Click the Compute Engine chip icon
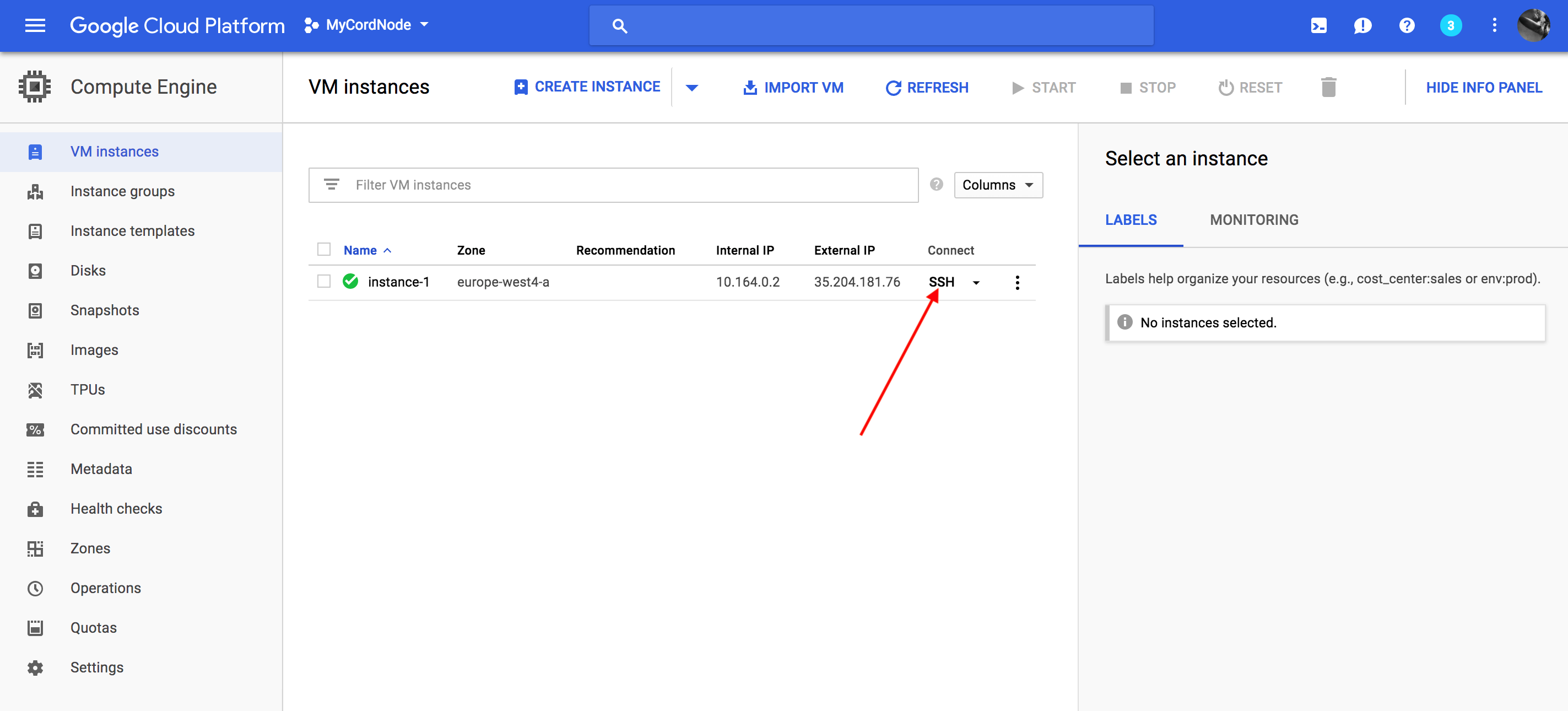The height and width of the screenshot is (711, 1568). [35, 87]
